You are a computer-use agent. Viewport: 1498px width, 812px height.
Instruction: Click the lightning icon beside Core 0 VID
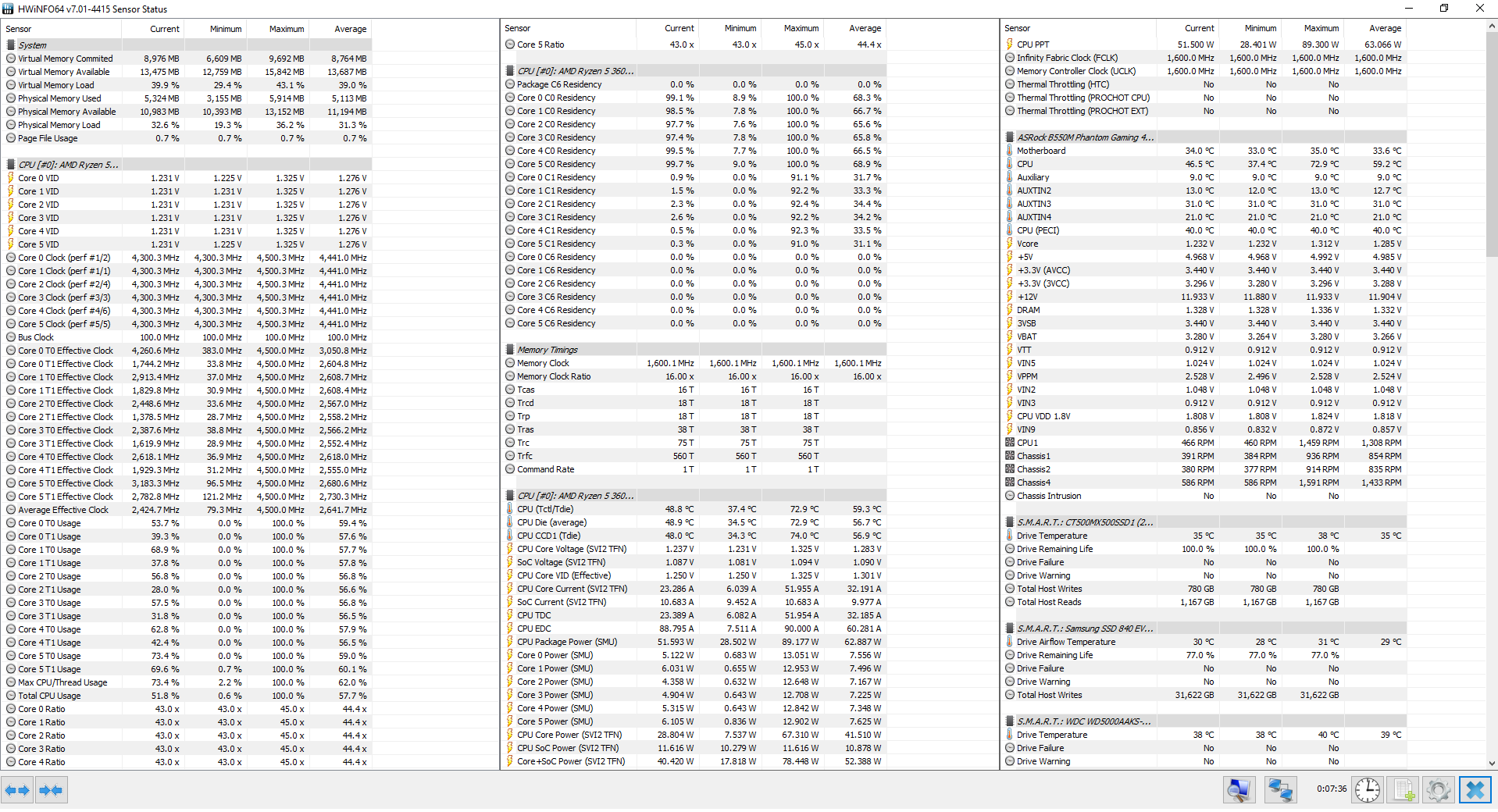(x=11, y=178)
